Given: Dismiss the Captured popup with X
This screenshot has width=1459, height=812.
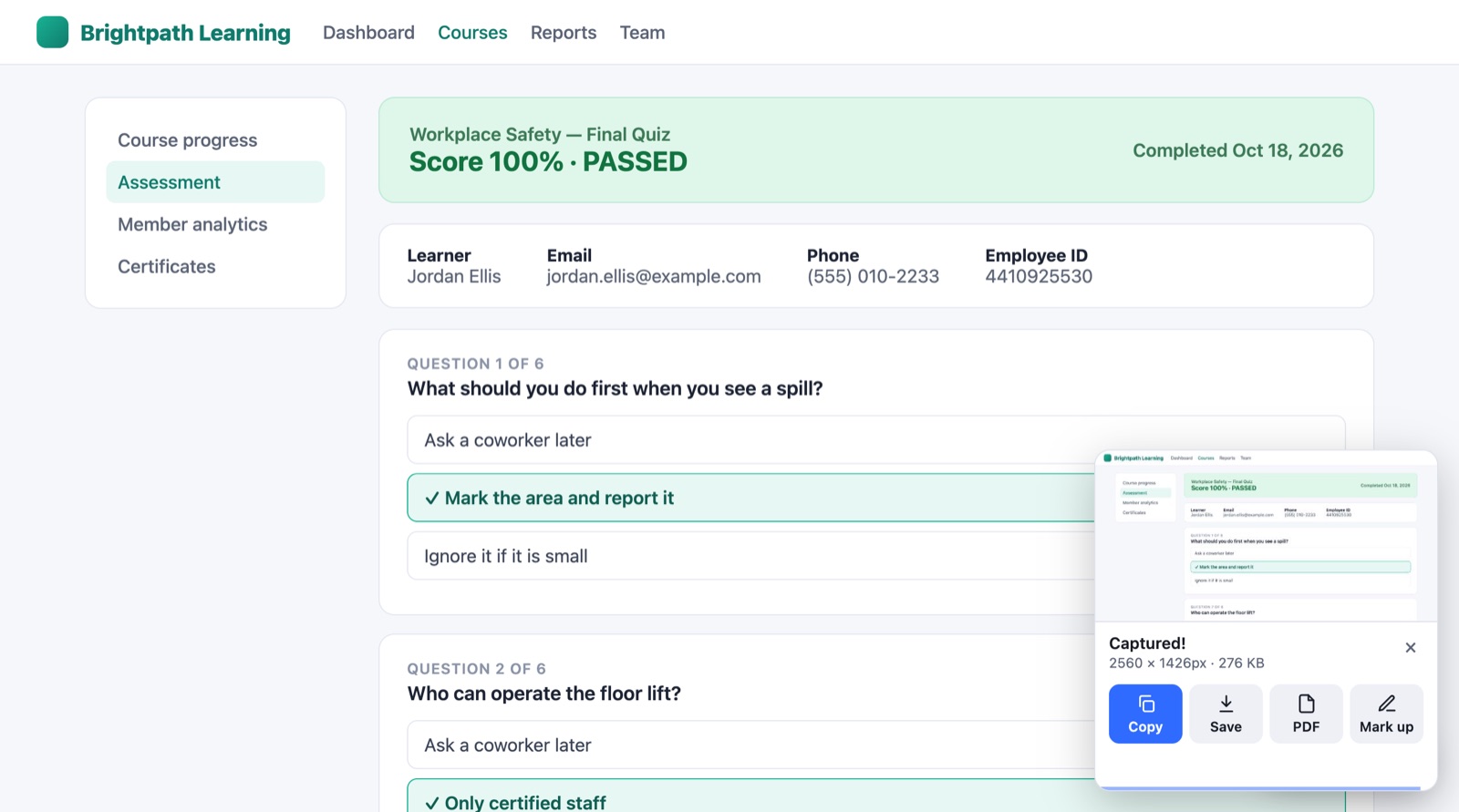Looking at the screenshot, I should (1411, 648).
